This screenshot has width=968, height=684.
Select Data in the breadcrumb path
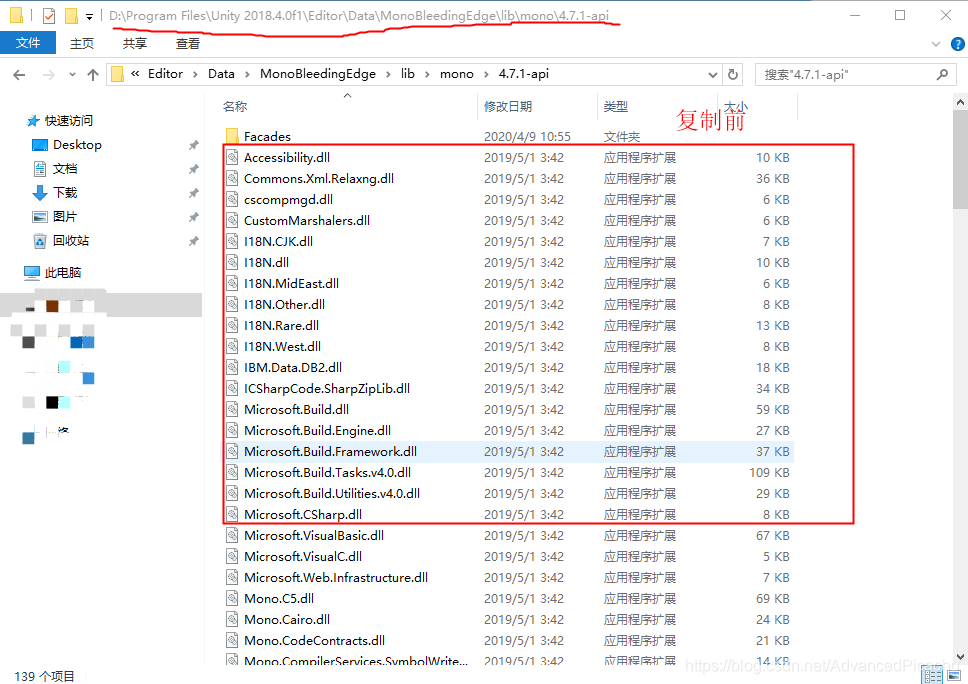pos(221,74)
